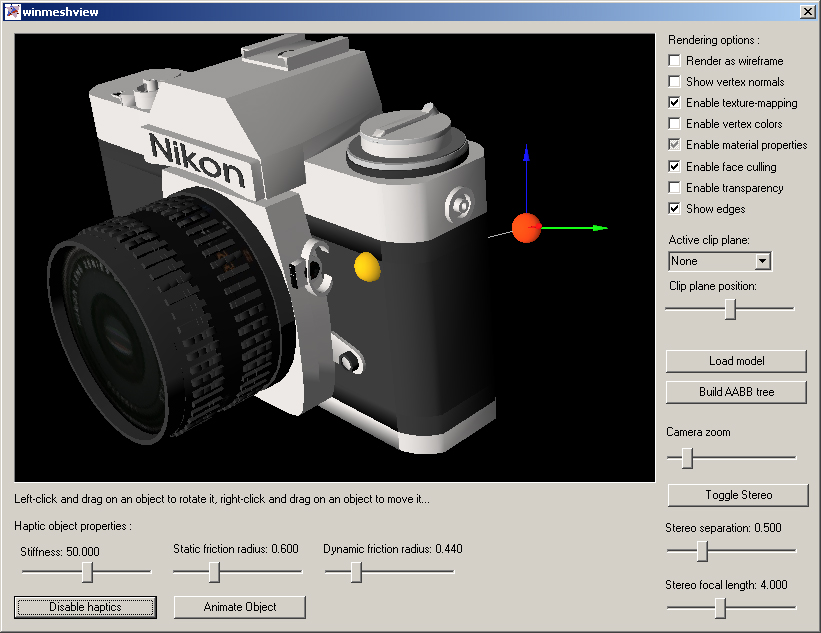Click the Toggle Stereo button
The image size is (821, 633).
pos(736,495)
